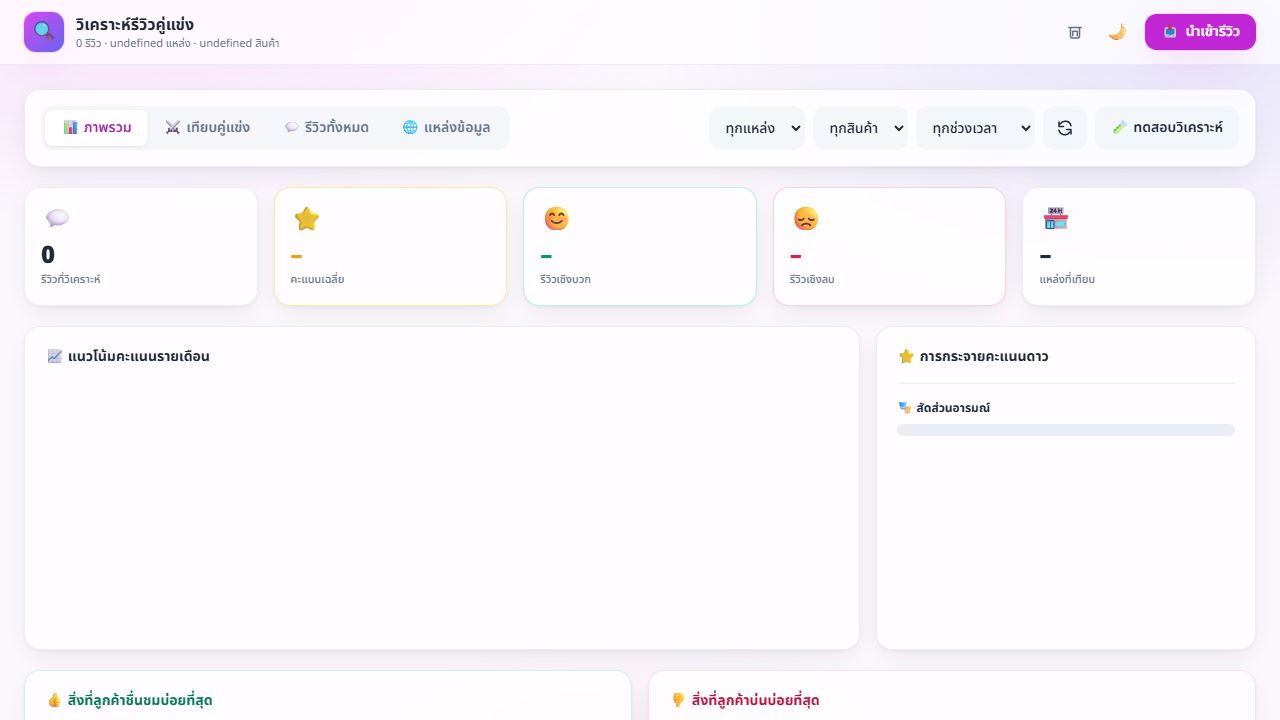Viewport: 1280px width, 720px height.
Task: Open the ทุกแหล่ง source dropdown
Action: tap(757, 128)
